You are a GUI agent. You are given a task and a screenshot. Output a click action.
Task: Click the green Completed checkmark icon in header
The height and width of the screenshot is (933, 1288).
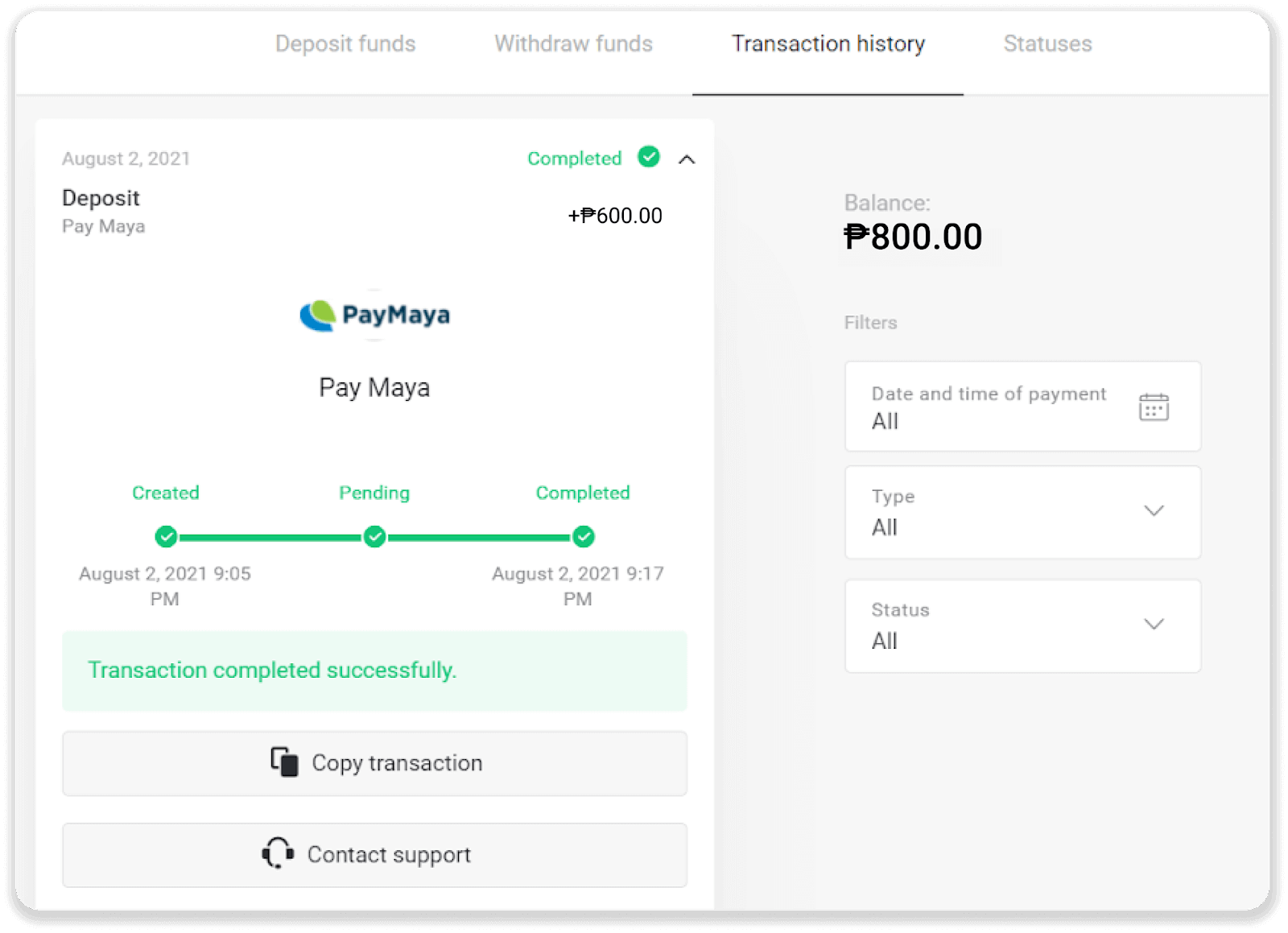coord(649,157)
